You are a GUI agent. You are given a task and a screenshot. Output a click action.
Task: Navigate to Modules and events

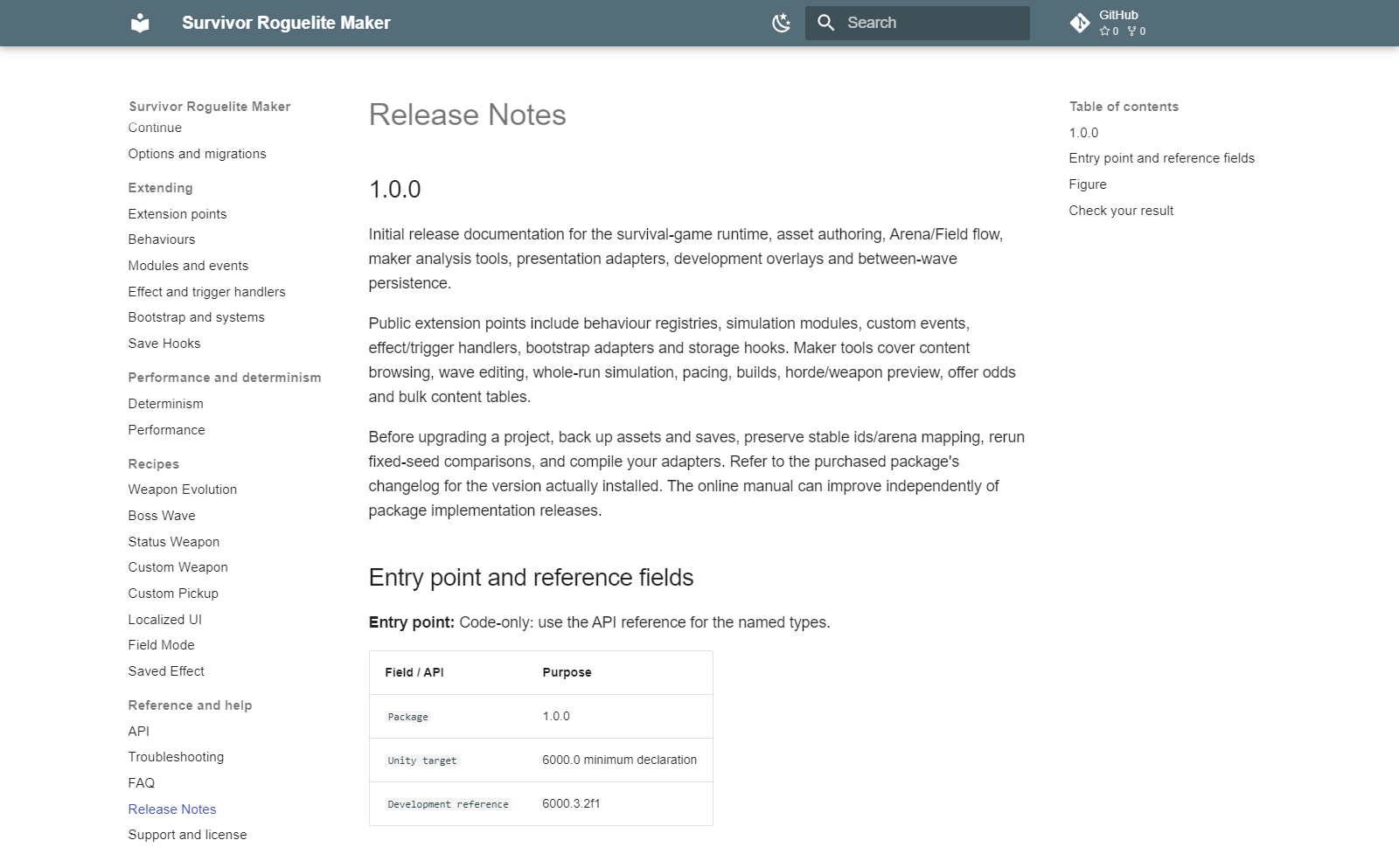point(188,266)
